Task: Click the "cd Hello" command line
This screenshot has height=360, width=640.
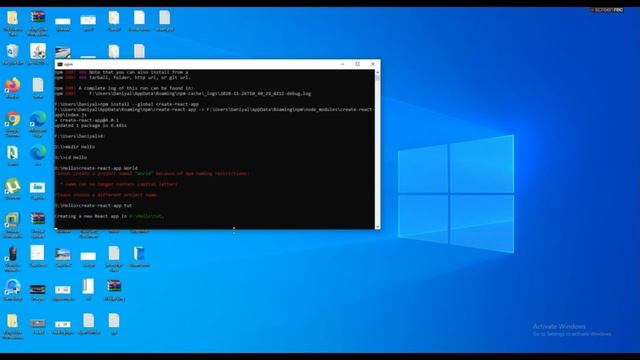Action: 71,157
